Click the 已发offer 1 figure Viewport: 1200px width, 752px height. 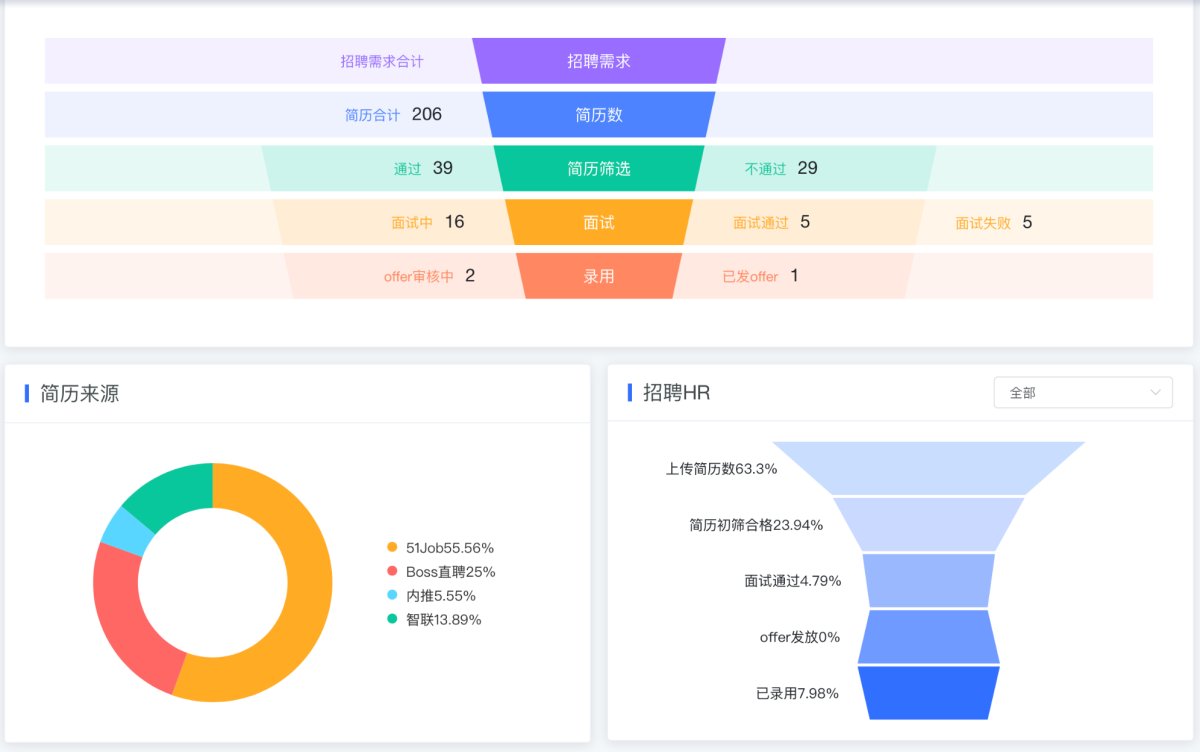(x=760, y=276)
